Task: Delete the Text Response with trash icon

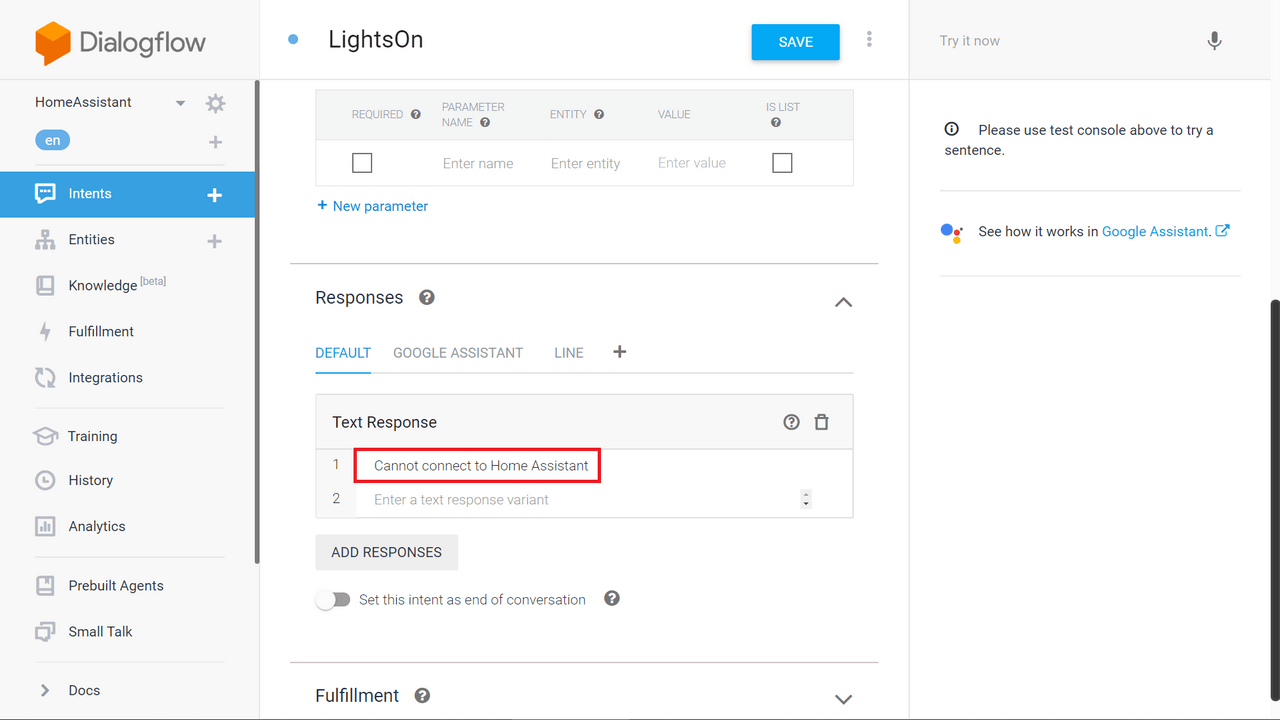Action: 822,422
